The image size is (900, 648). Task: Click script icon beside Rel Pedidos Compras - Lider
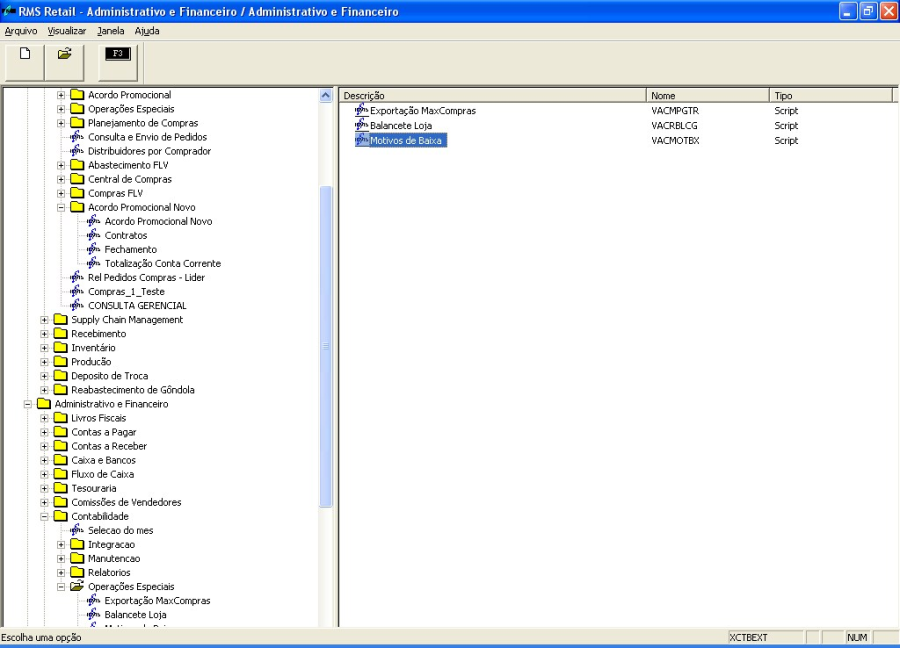76,277
